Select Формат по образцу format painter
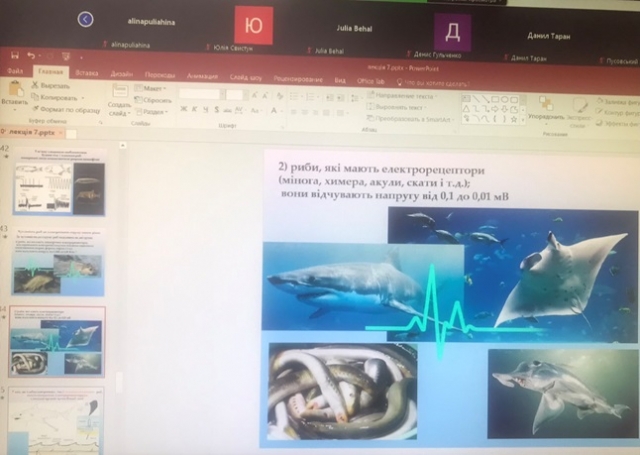 coord(66,109)
